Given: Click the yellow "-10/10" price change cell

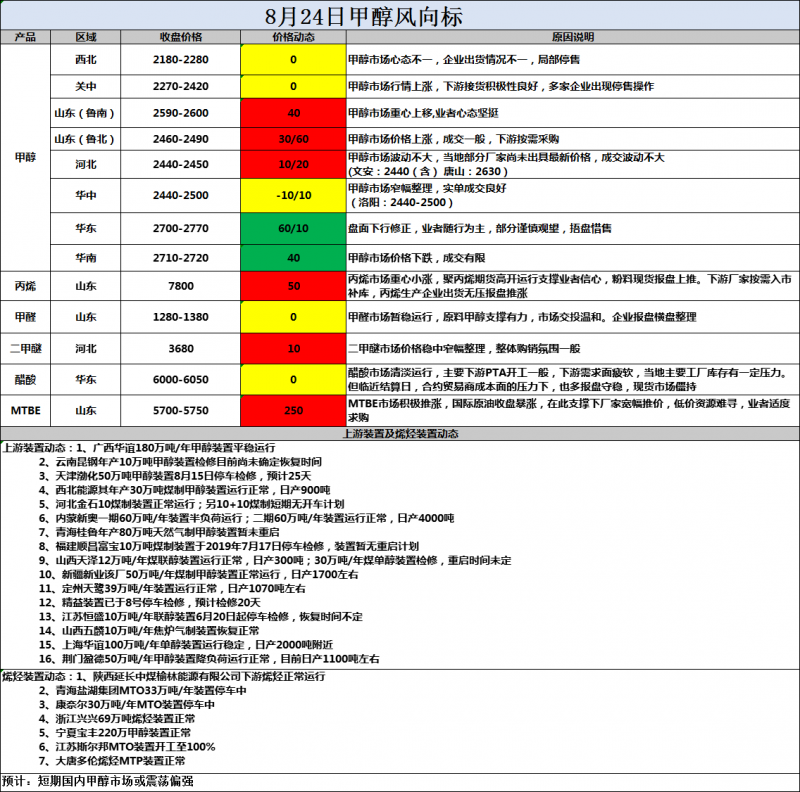Looking at the screenshot, I should click(293, 195).
